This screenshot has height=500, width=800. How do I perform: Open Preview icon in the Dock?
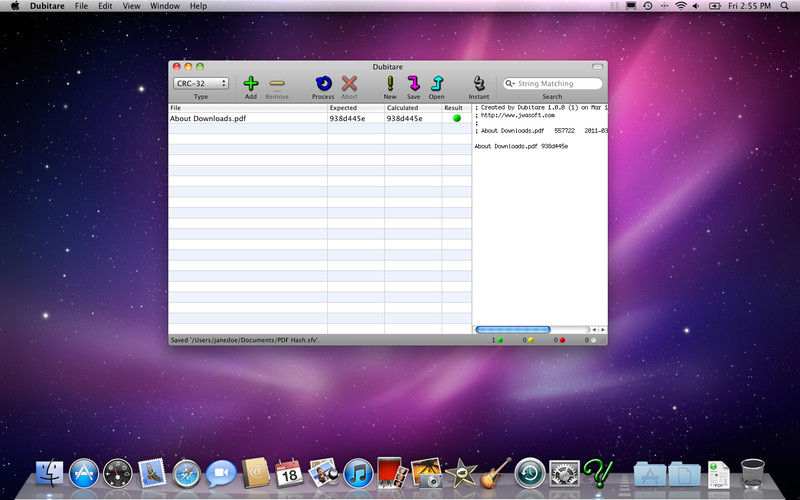[323, 472]
